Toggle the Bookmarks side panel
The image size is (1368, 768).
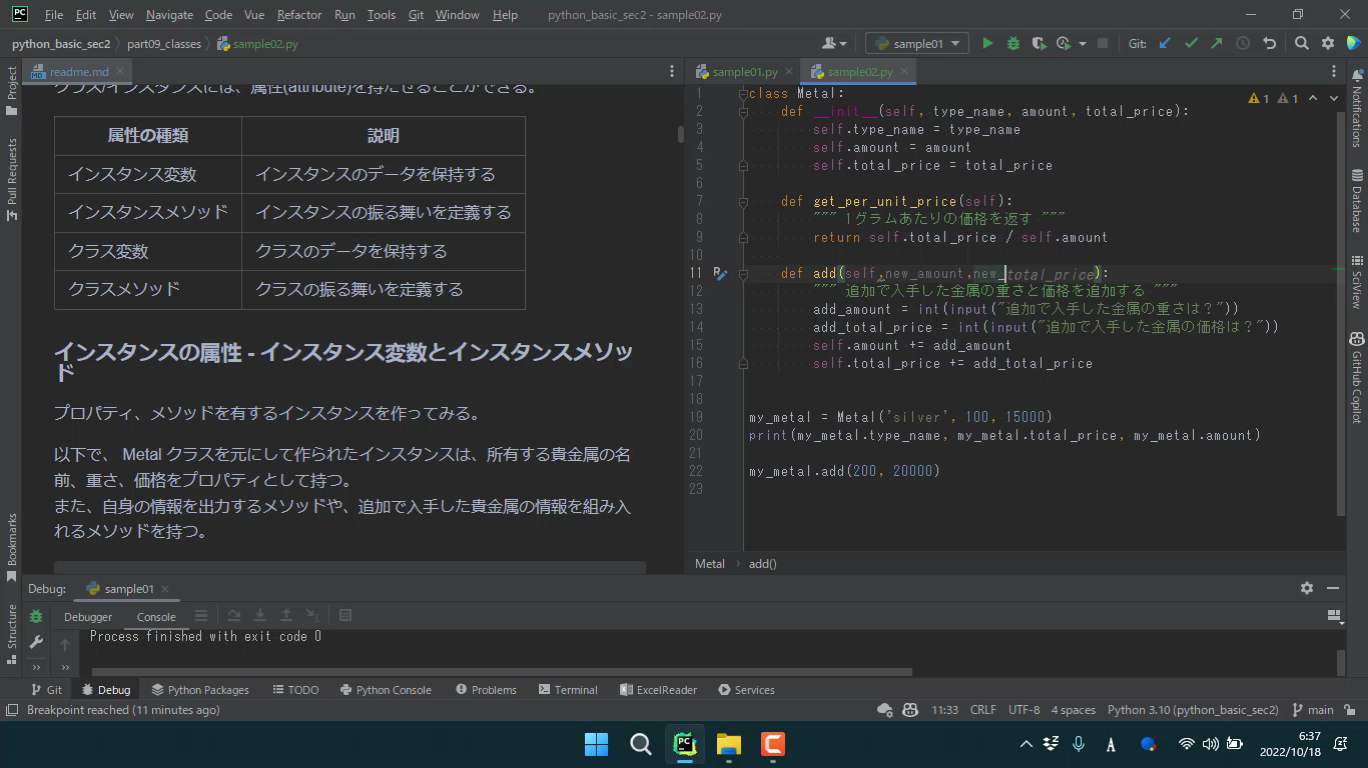[12, 546]
